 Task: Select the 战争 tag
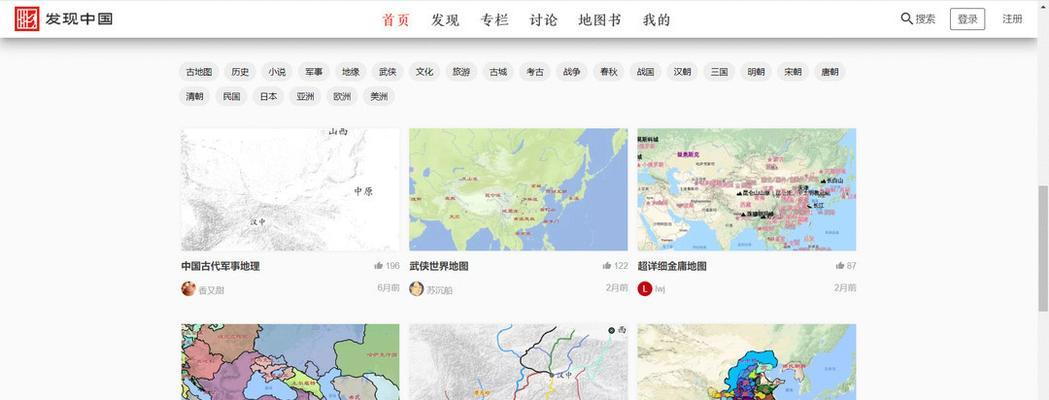pyautogui.click(x=571, y=72)
